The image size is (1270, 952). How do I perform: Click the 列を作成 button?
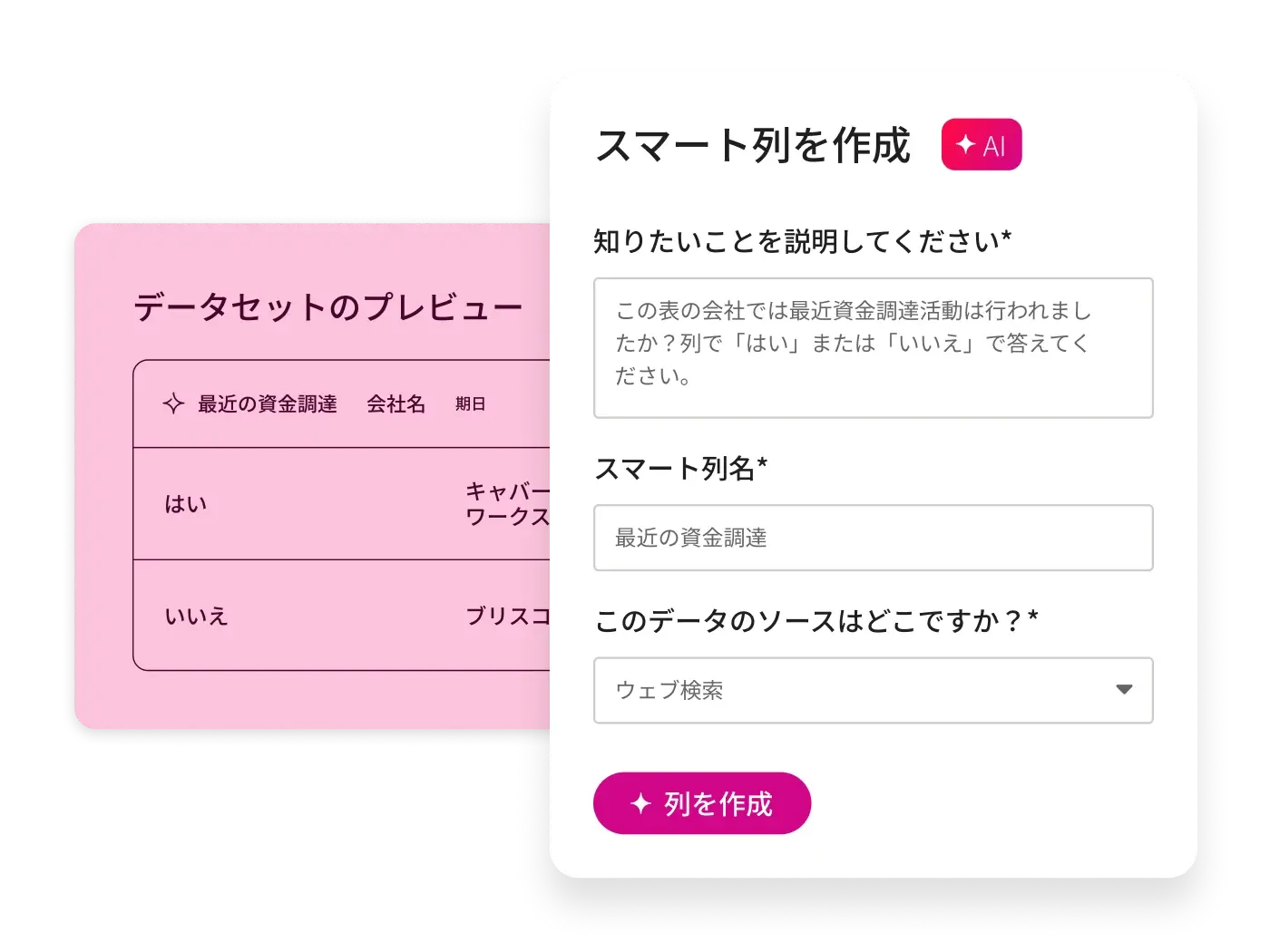(x=701, y=803)
